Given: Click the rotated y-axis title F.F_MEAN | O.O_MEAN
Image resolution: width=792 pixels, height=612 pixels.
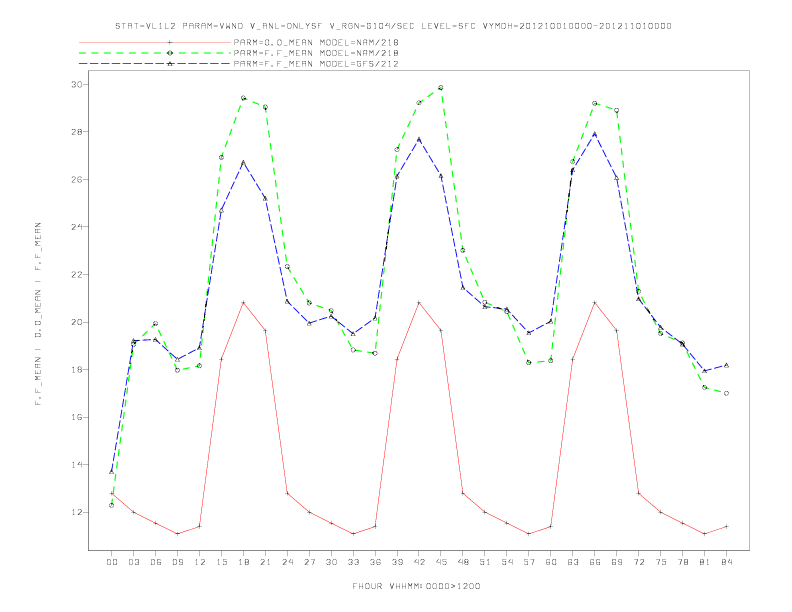Looking at the screenshot, I should 38,314.
